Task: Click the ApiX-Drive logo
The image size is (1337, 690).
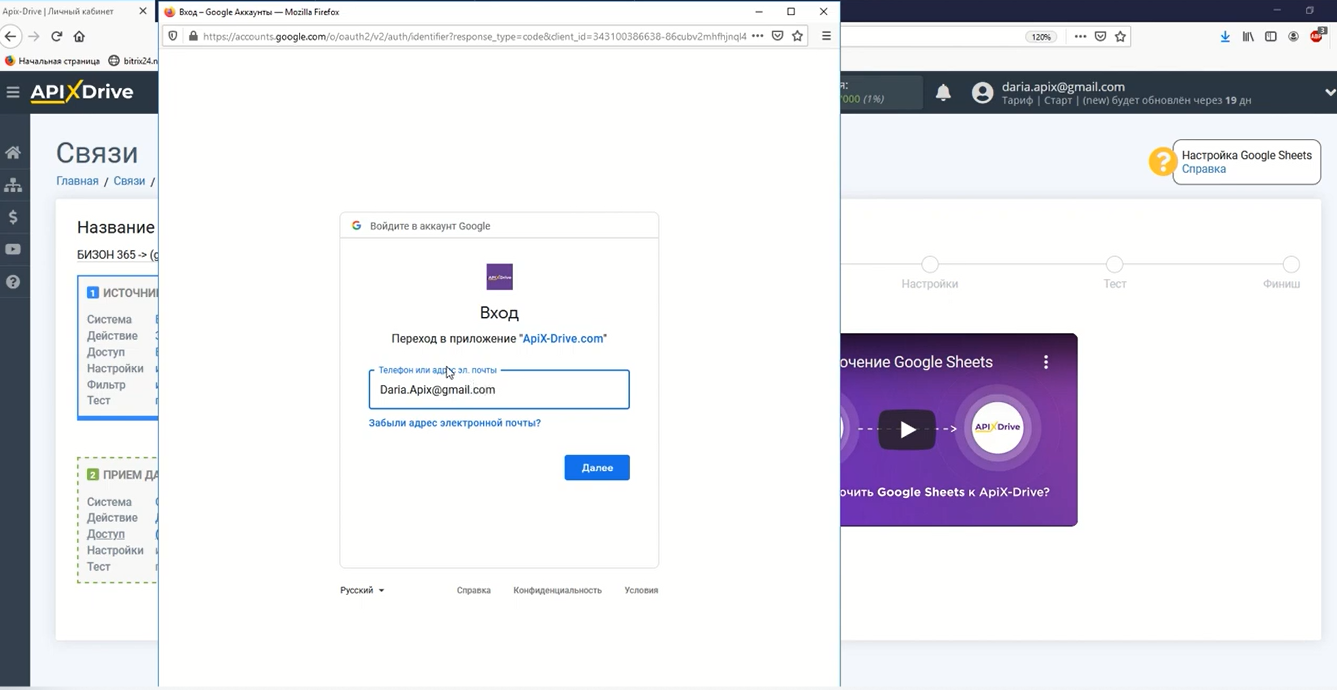Action: point(82,92)
